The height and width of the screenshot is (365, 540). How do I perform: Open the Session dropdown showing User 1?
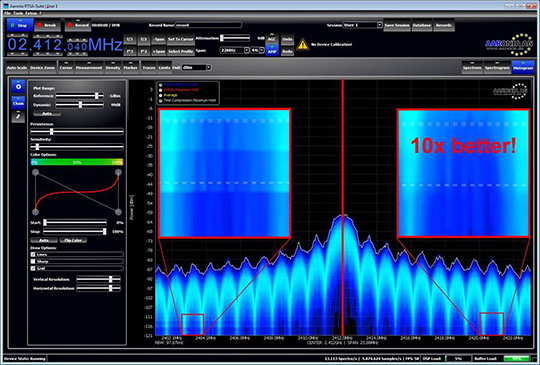[x=363, y=25]
